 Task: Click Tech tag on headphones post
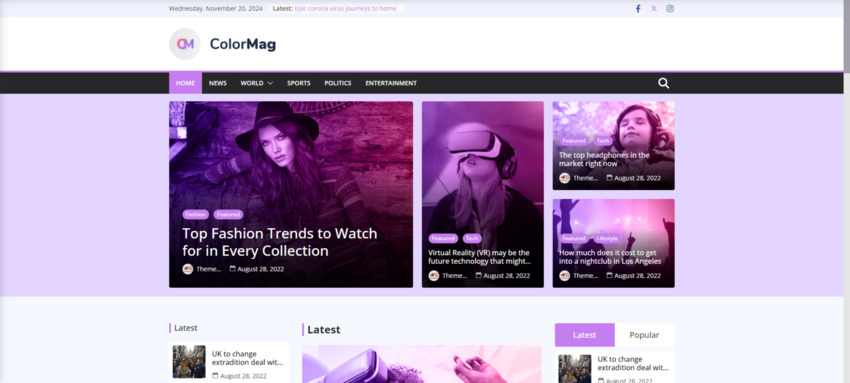tap(603, 141)
